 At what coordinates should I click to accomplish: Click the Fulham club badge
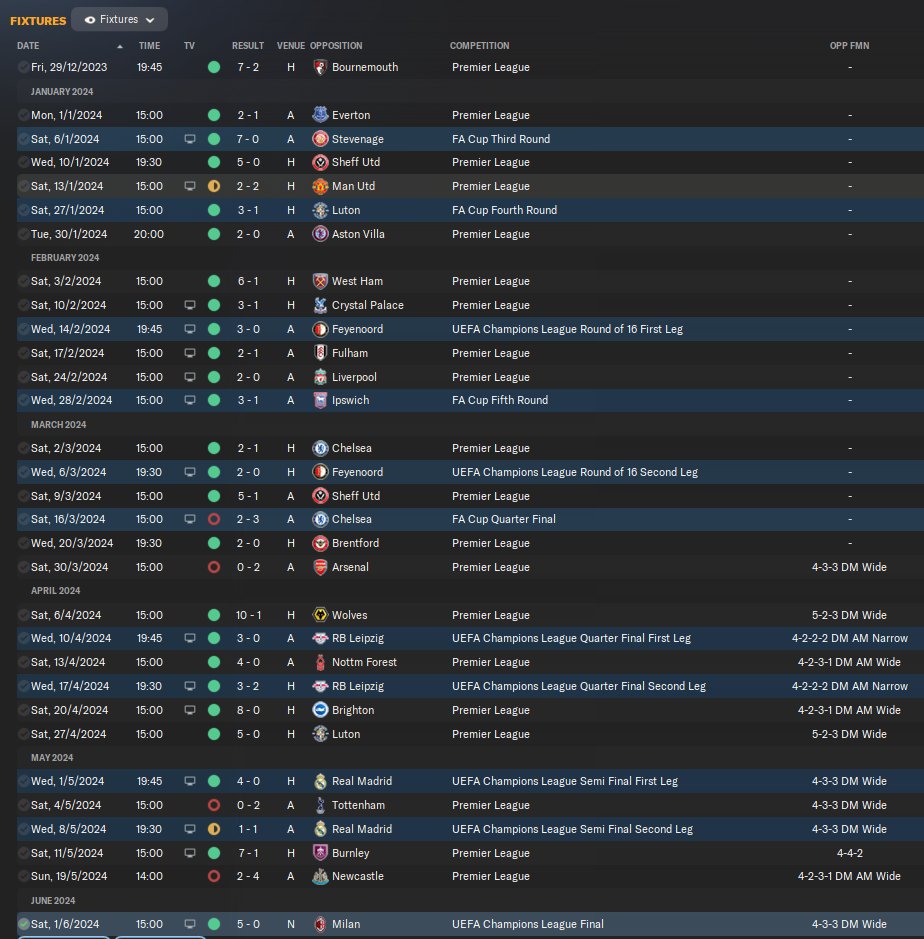coord(320,353)
